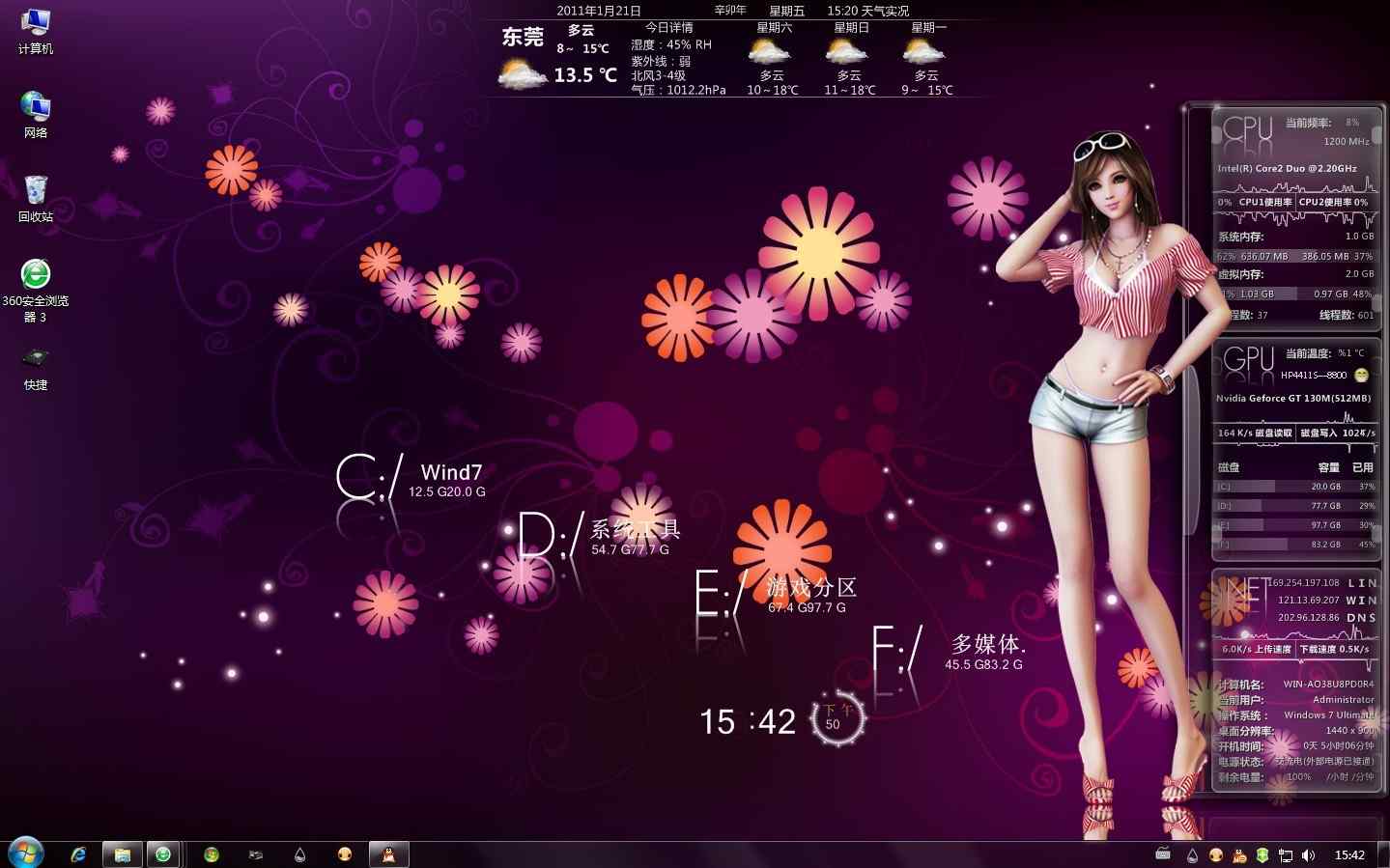Click the [D:] disk row showing 77.7 GB
Screen dimensions: 1390x868
click(x=1295, y=506)
